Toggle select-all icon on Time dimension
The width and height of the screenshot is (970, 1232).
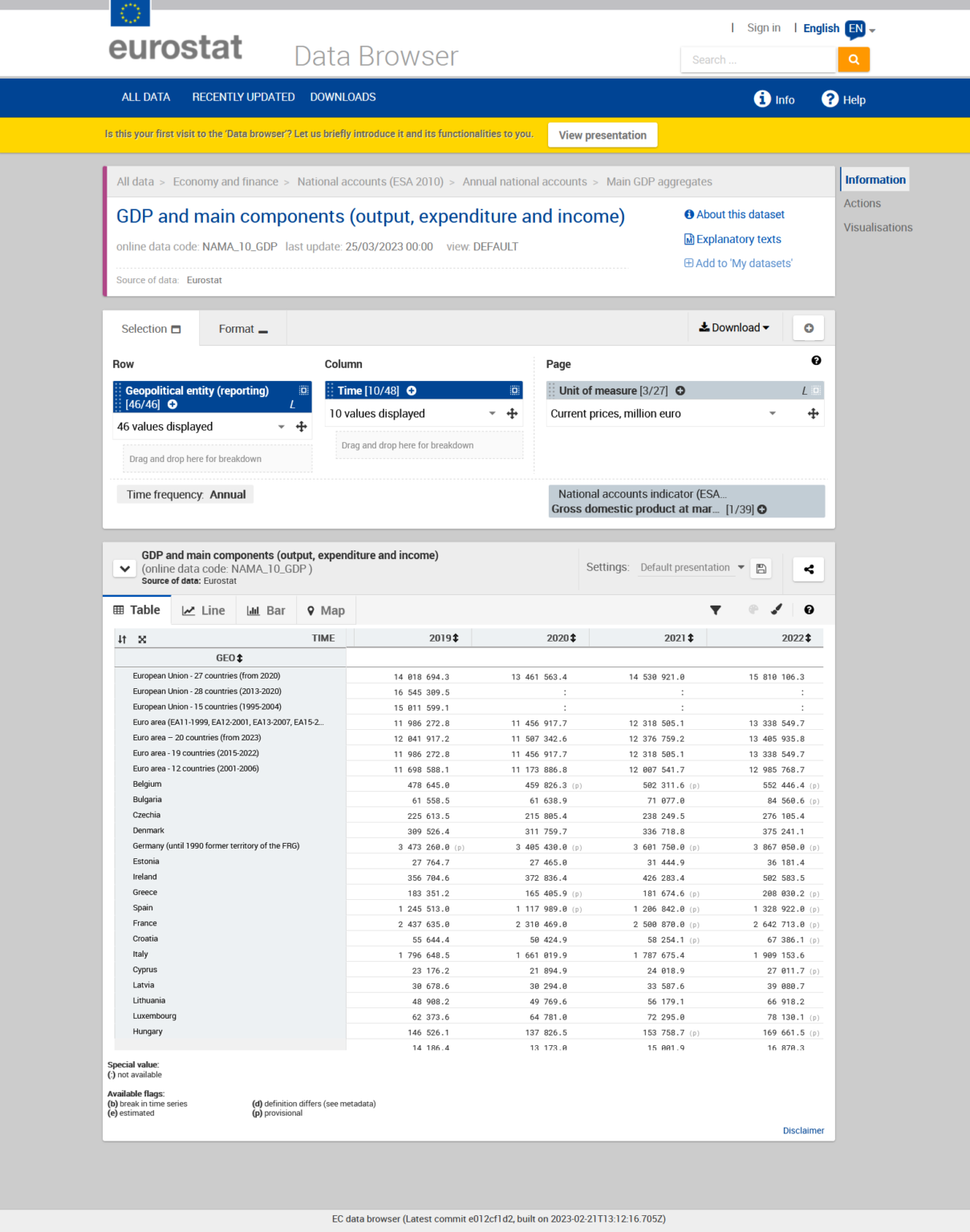click(x=514, y=391)
